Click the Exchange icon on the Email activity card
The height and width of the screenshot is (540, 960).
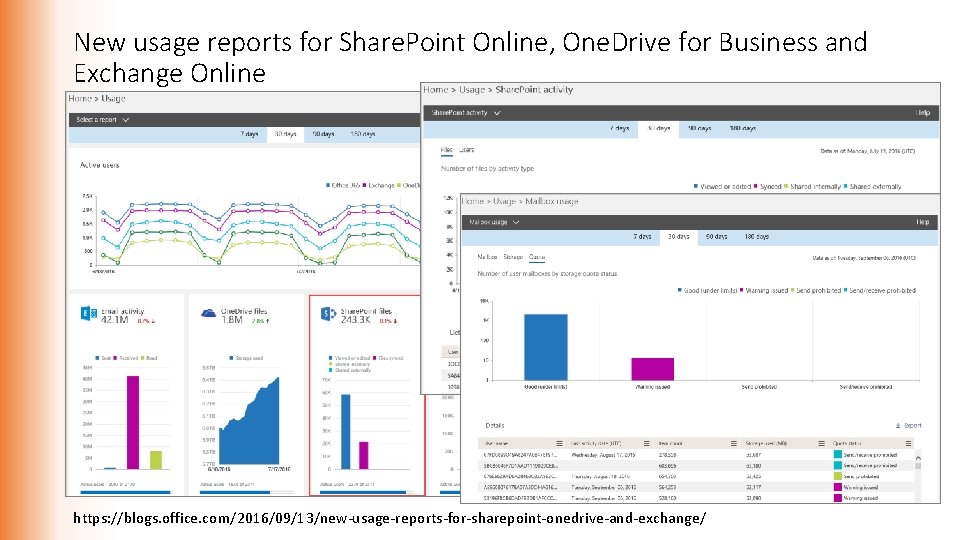pos(89,313)
